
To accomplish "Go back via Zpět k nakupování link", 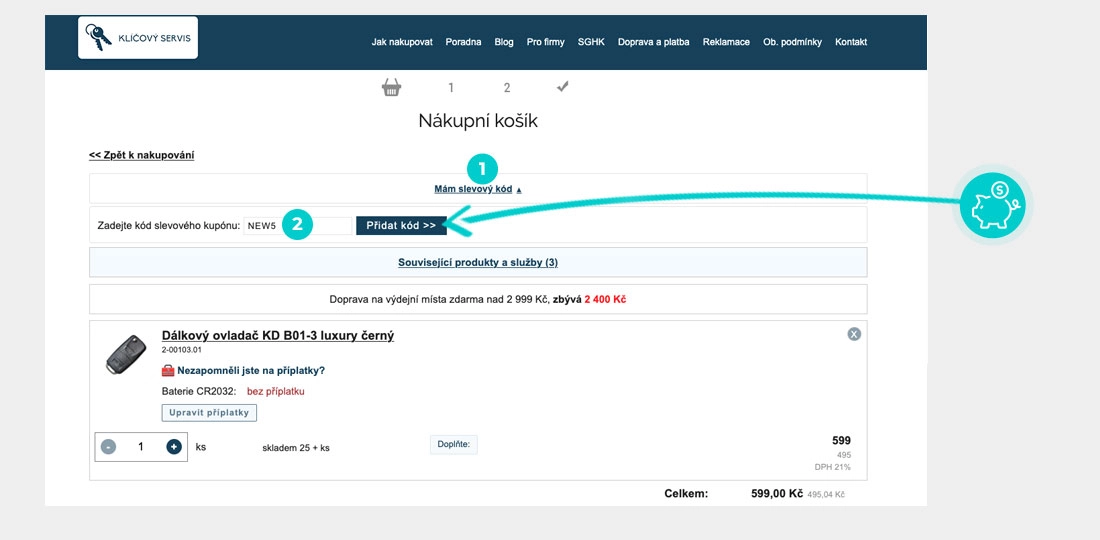I will 141,155.
